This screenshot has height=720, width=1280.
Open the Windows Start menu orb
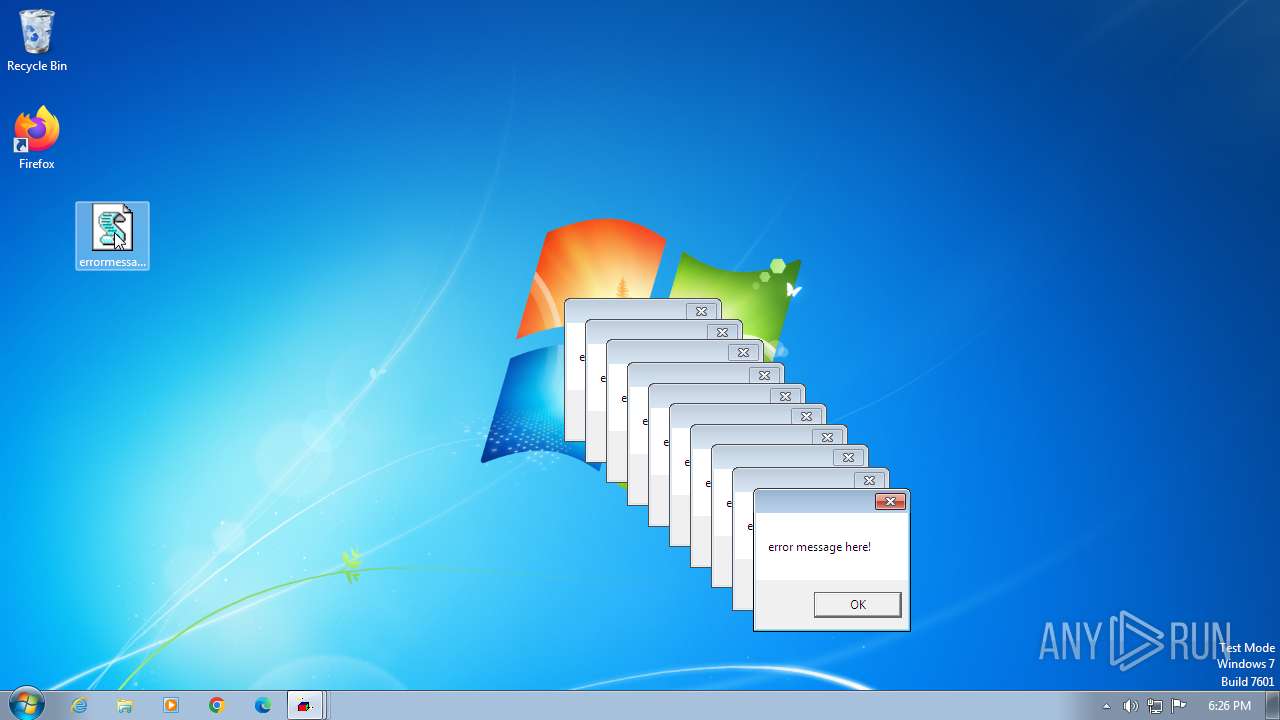(x=25, y=704)
